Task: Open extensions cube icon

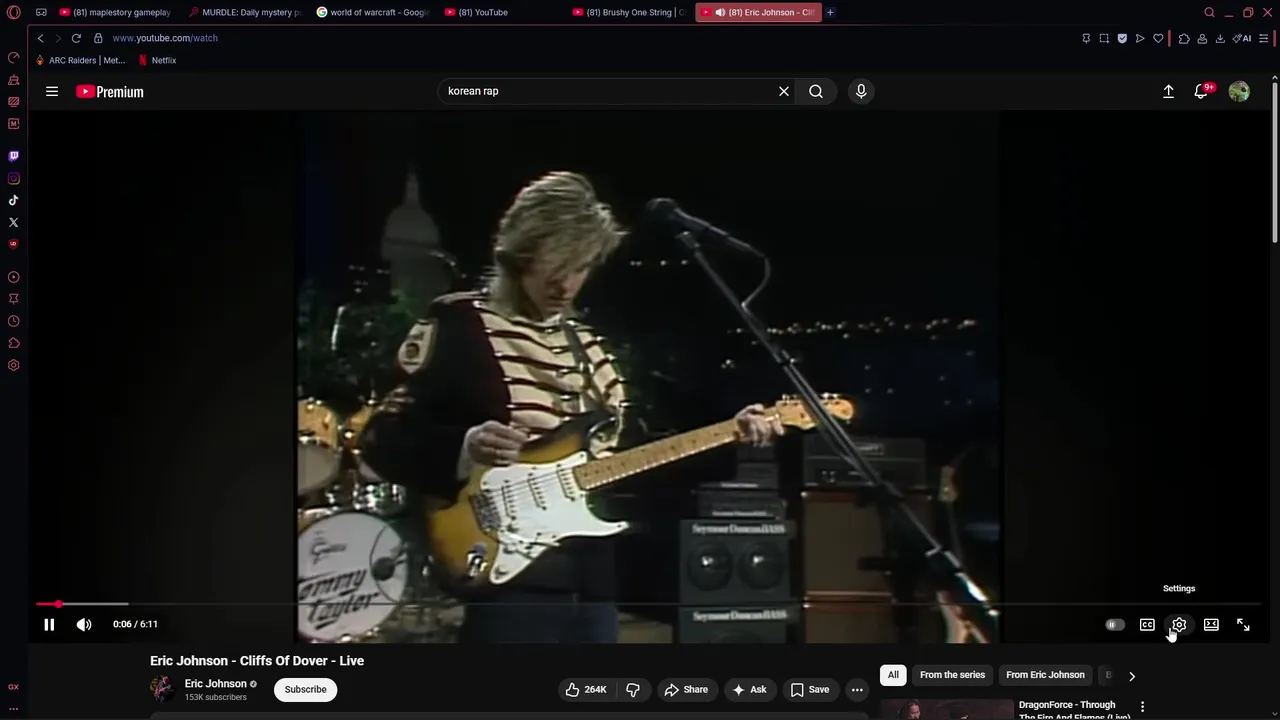Action: pyautogui.click(x=1184, y=38)
